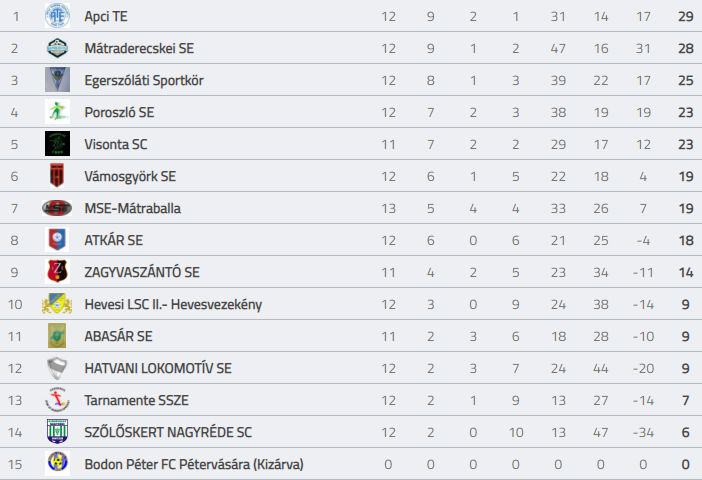Click the HATVANI LOKOMOTÍV SE name
This screenshot has height=480, width=702.
(x=158, y=368)
